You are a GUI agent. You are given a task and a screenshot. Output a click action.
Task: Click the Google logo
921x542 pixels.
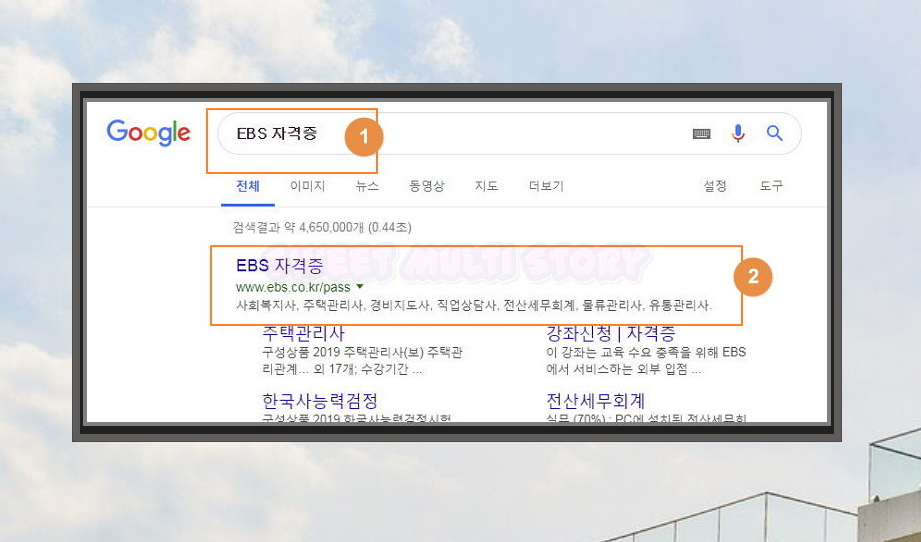[148, 132]
